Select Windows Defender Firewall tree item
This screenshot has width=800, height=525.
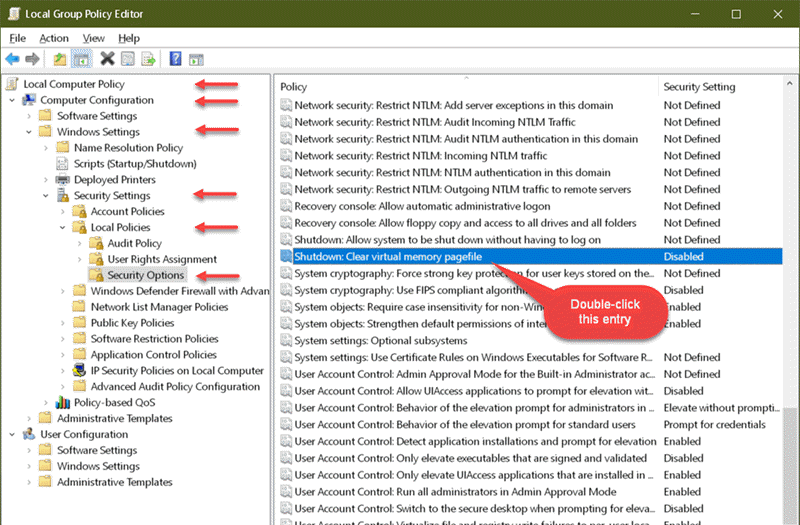(180, 291)
